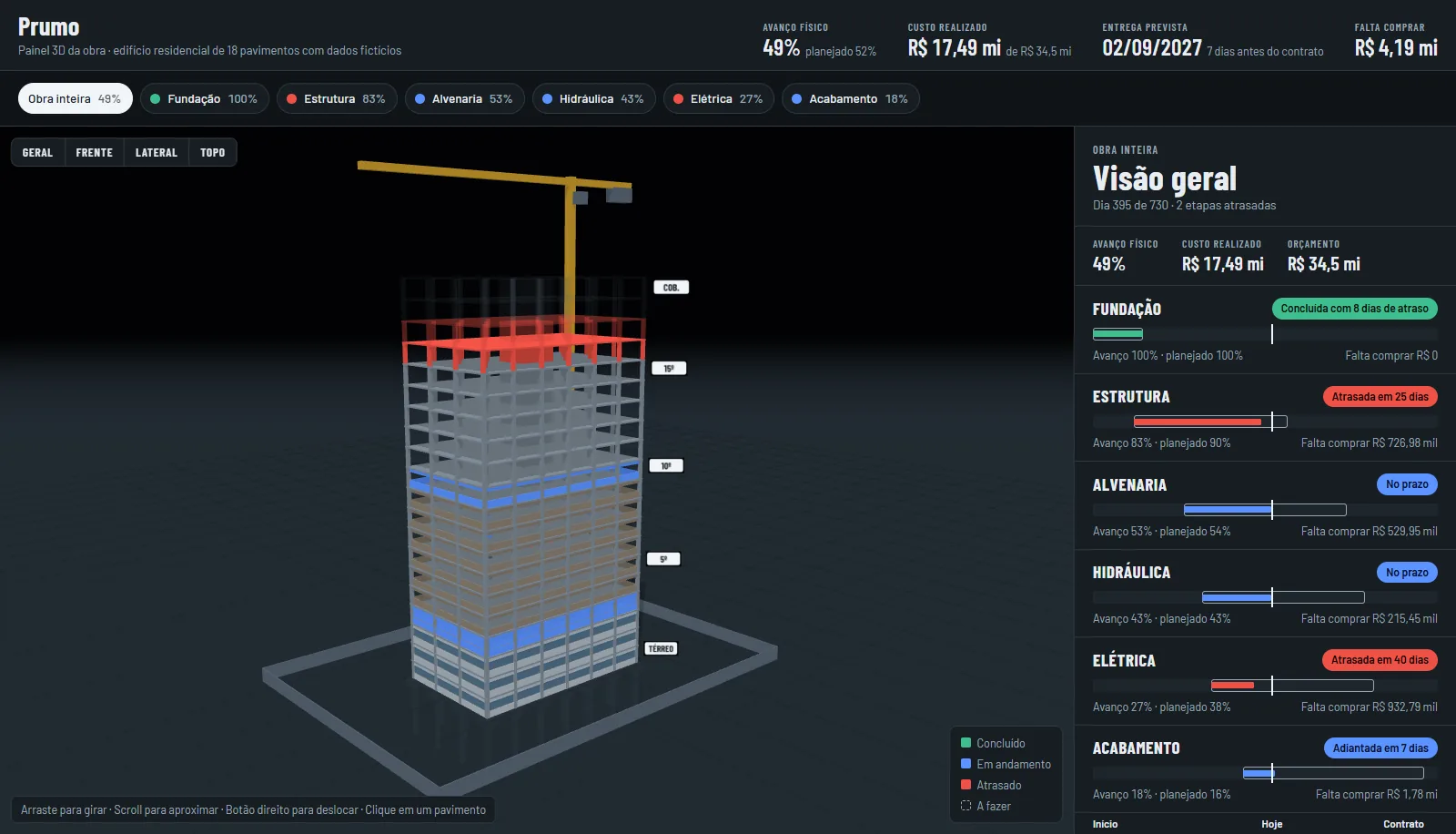Click the Elétrica progress bar
Screen dimensions: 1456x834
pos(1265,685)
